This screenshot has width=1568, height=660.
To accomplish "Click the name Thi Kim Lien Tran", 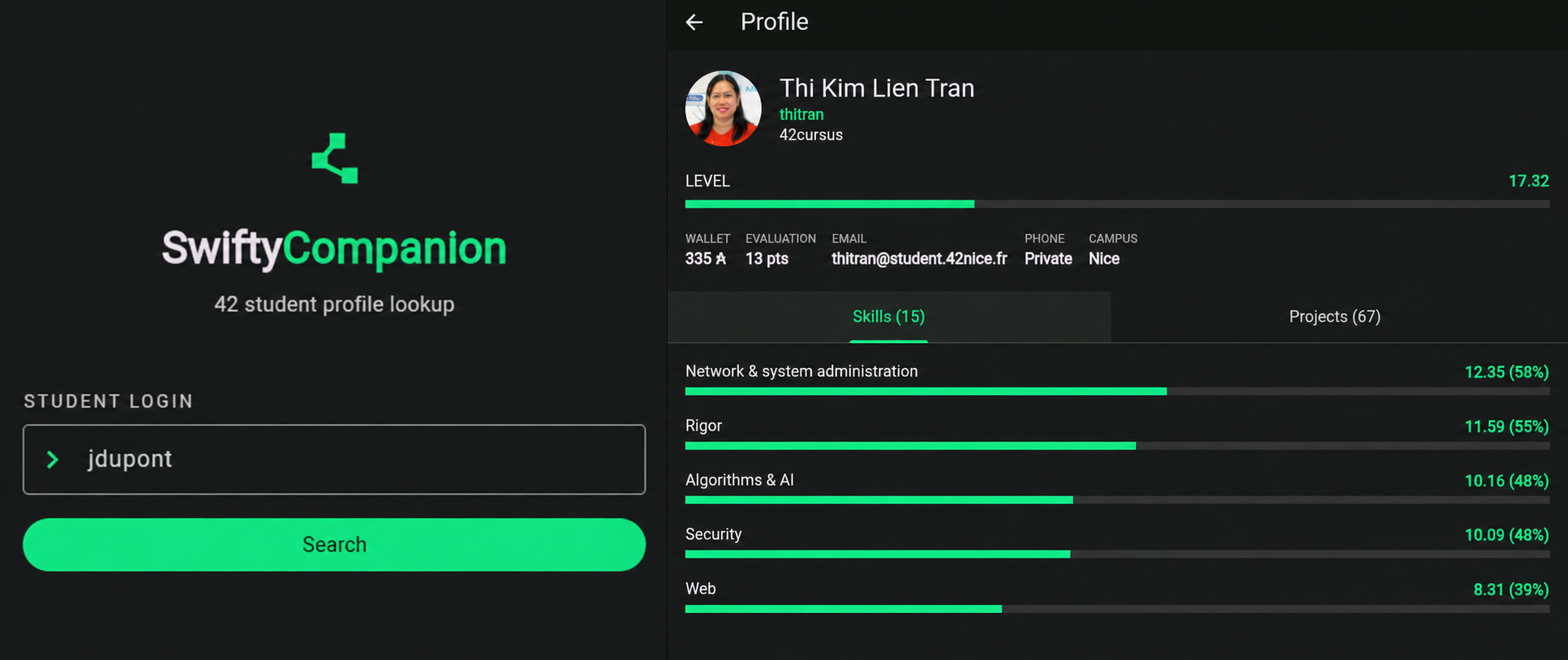I will click(x=877, y=88).
